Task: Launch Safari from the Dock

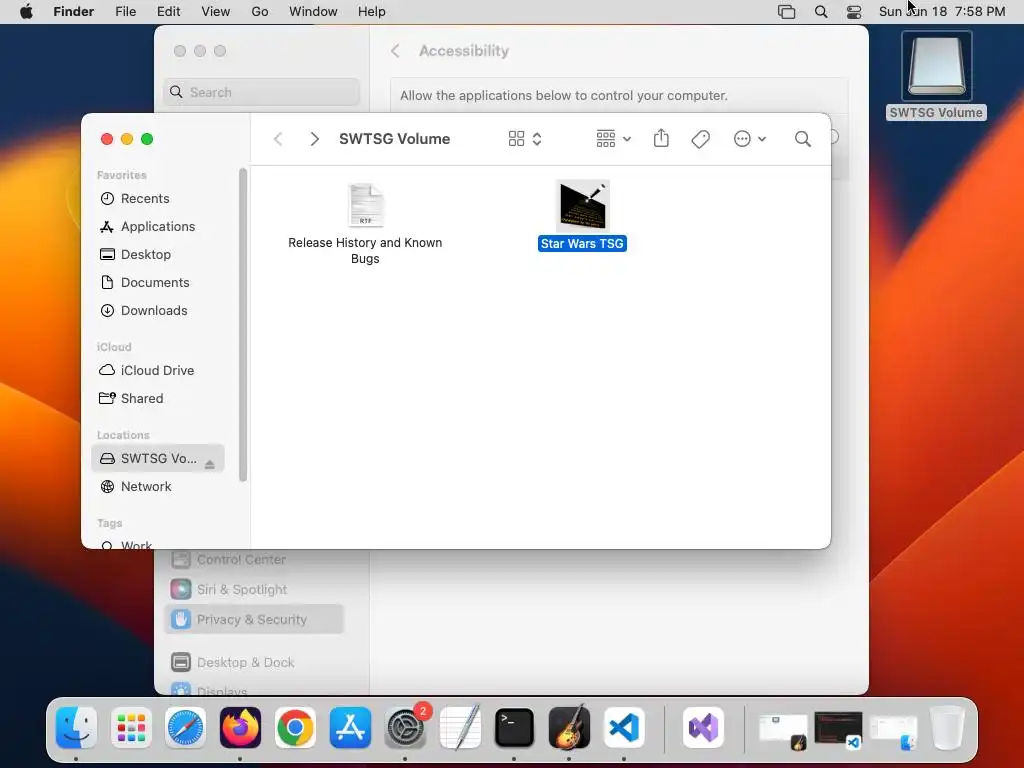Action: click(185, 728)
